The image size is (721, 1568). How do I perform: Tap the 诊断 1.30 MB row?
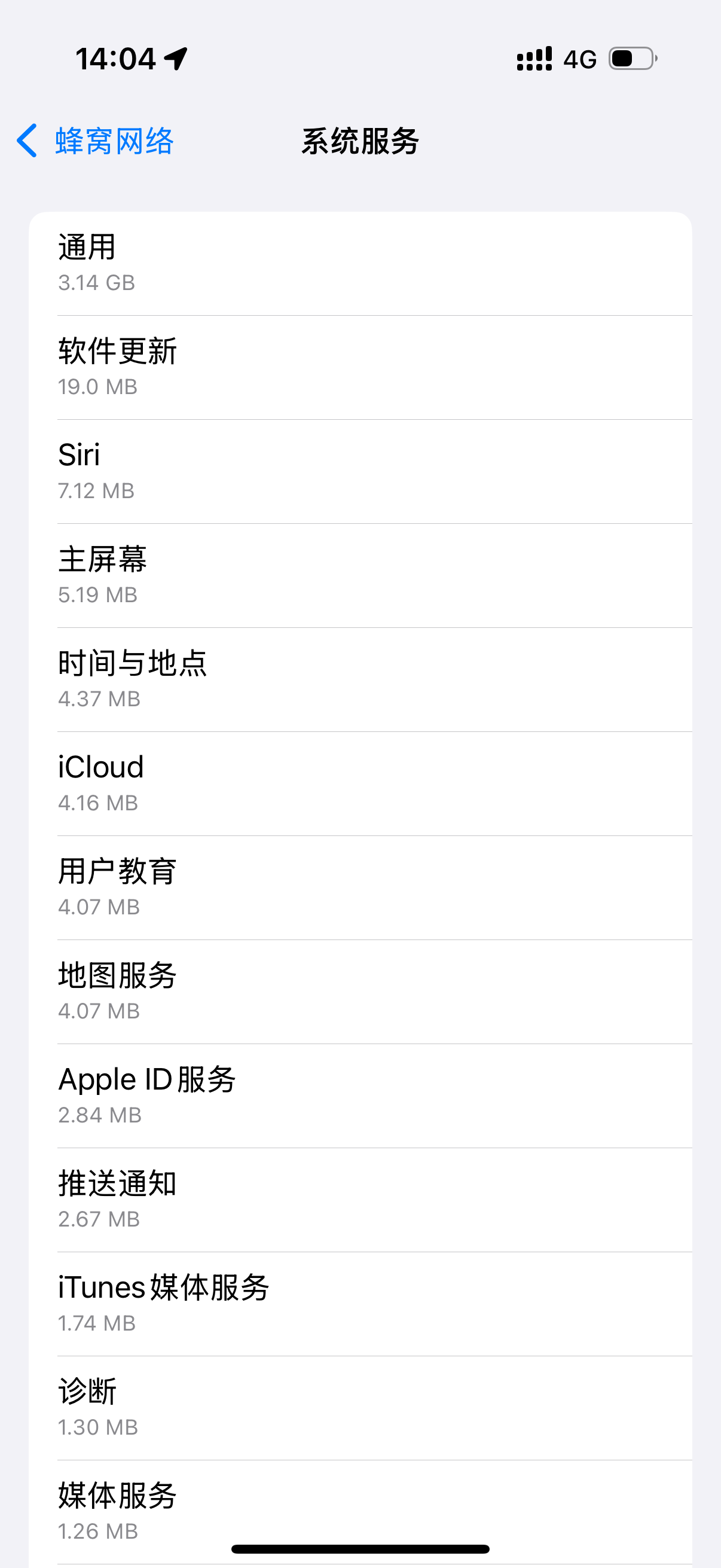click(360, 1408)
